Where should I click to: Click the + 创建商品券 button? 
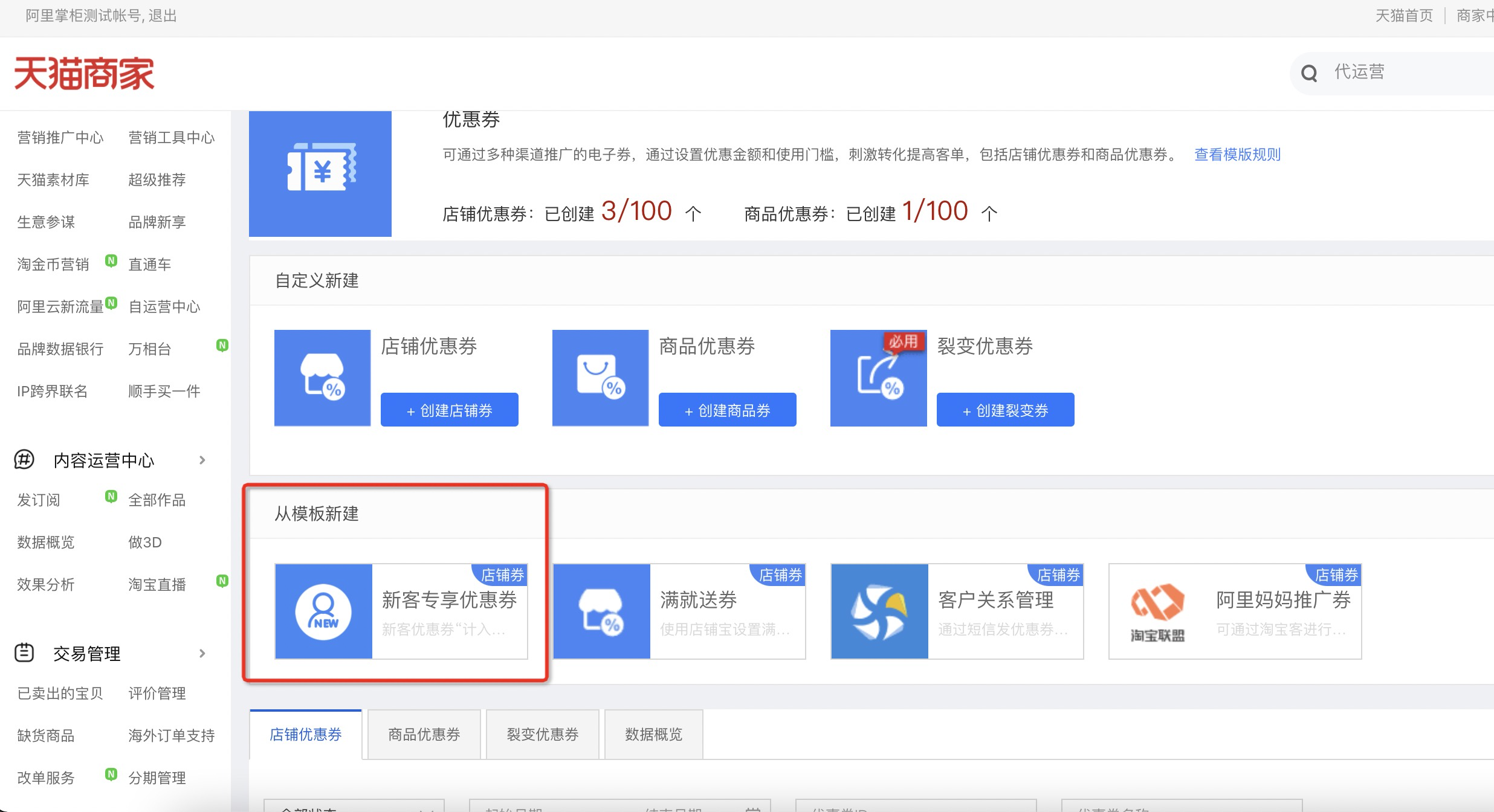coord(728,410)
